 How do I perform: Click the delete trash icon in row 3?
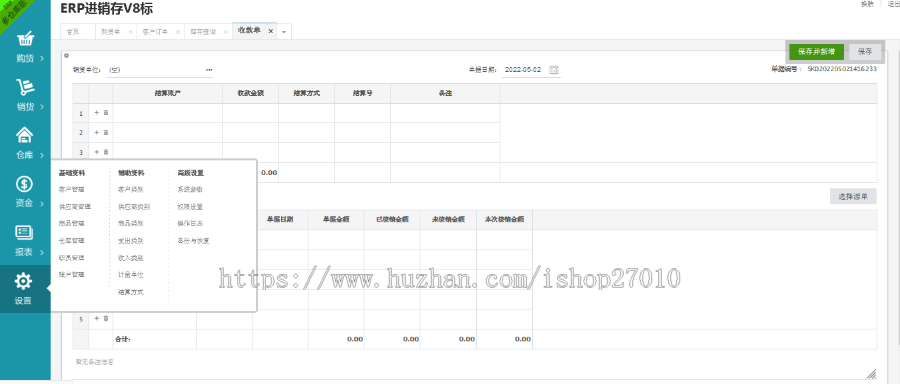(106, 152)
